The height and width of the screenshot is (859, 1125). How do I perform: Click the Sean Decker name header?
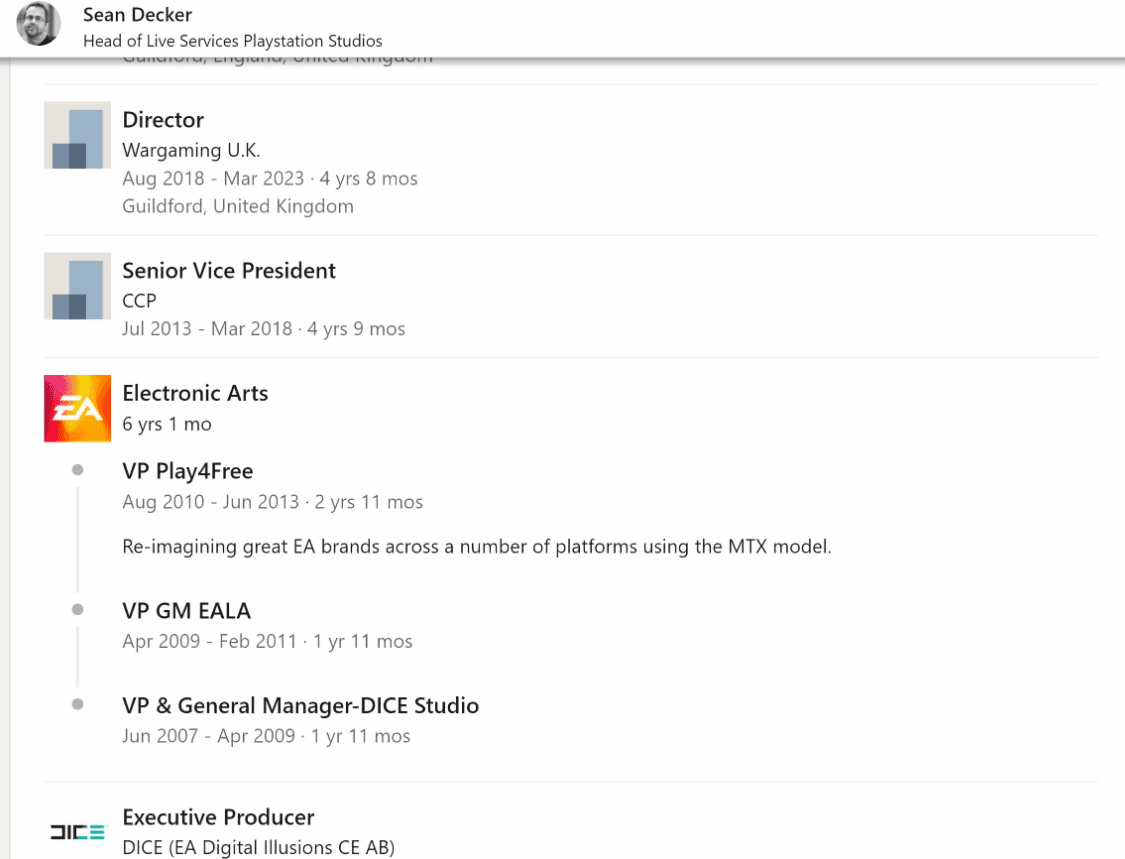[x=137, y=15]
